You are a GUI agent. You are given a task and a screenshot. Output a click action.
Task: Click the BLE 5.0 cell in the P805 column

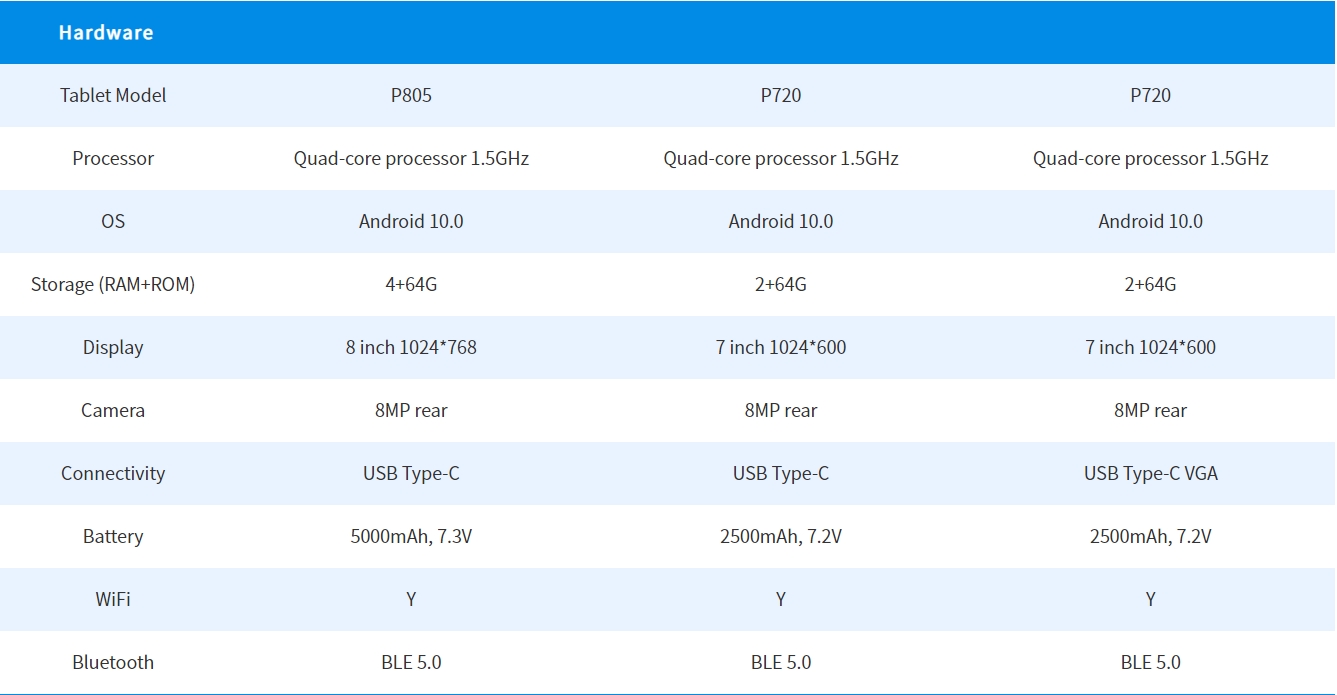pos(411,662)
